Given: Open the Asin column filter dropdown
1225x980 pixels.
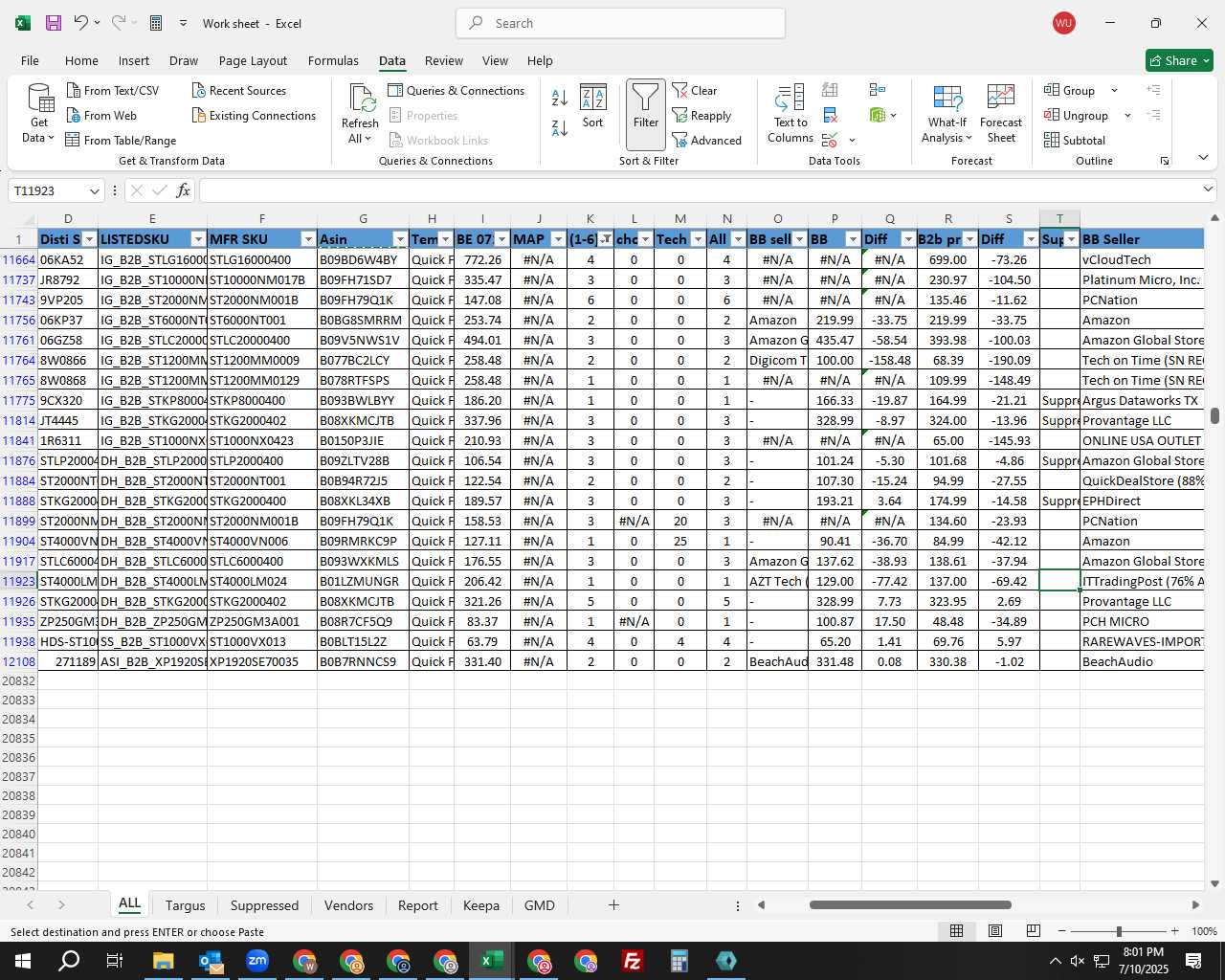Looking at the screenshot, I should point(400,239).
